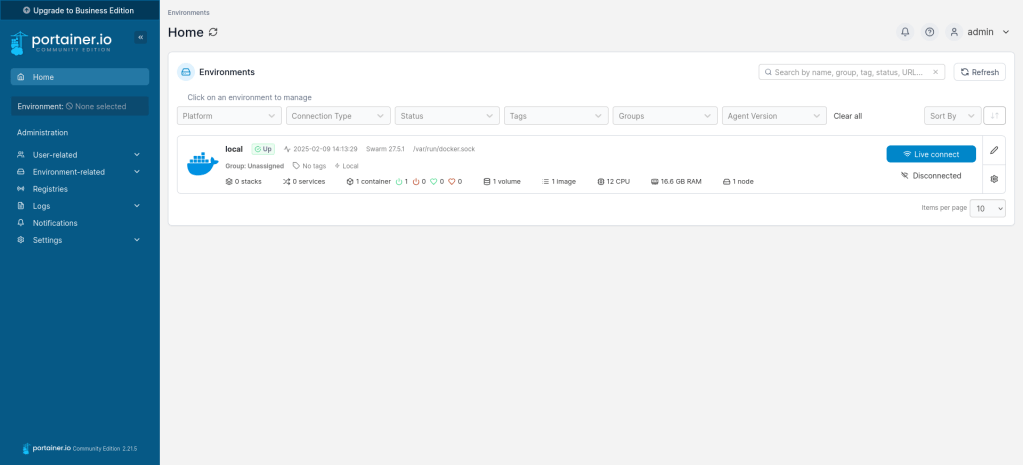Expand the Agent Version filter dropdown
This screenshot has height=465, width=1023.
tap(774, 116)
